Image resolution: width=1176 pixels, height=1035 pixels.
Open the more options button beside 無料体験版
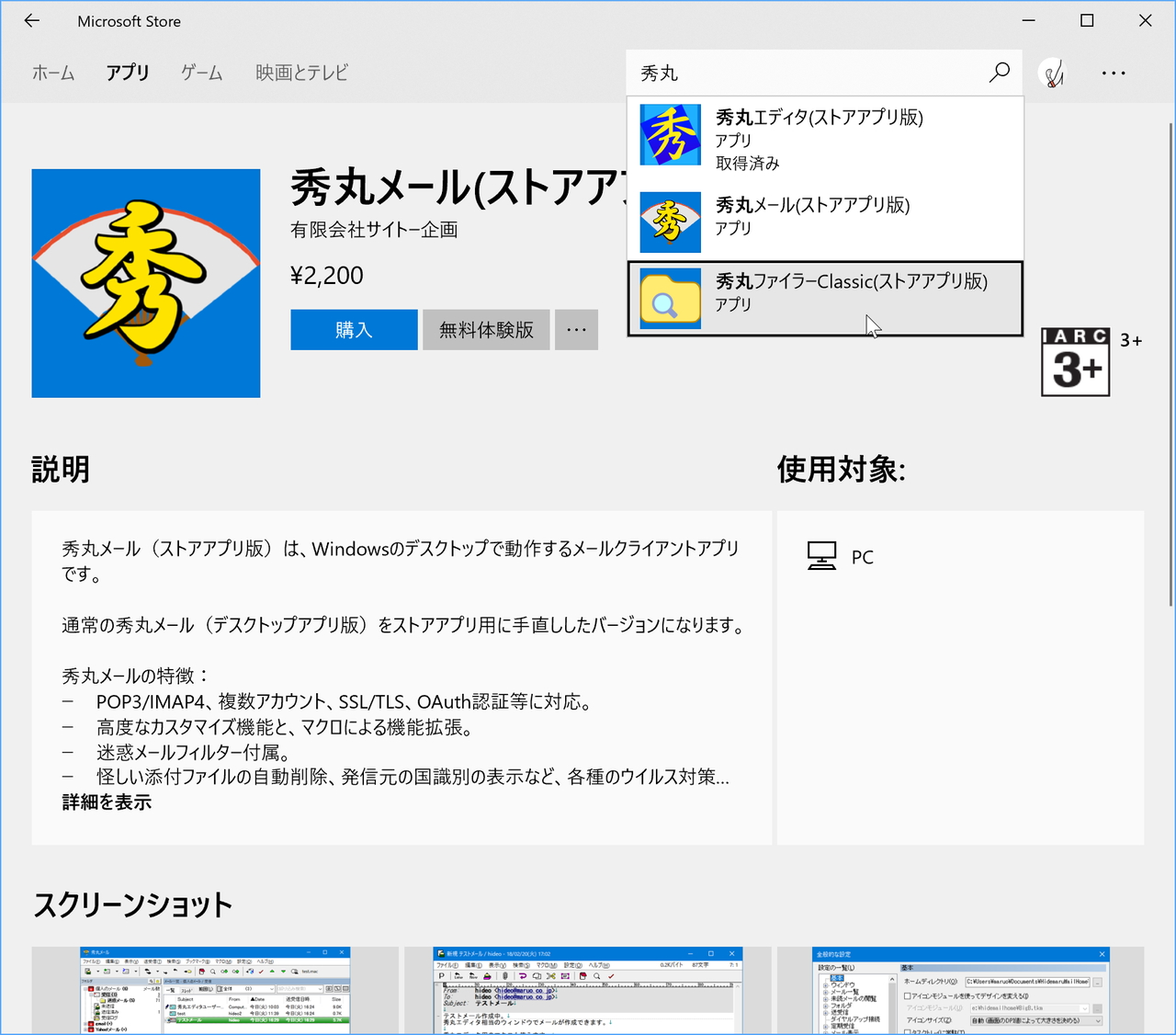pyautogui.click(x=576, y=329)
